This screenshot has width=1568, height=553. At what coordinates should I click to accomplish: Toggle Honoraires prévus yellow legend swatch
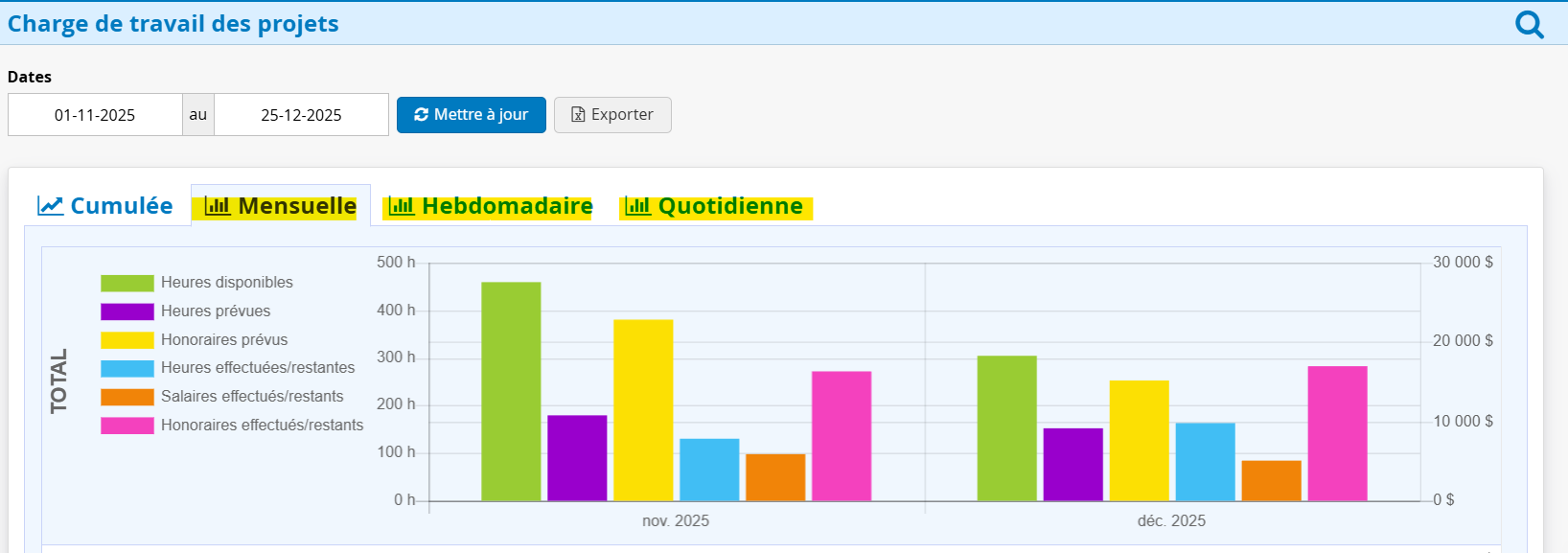127,340
